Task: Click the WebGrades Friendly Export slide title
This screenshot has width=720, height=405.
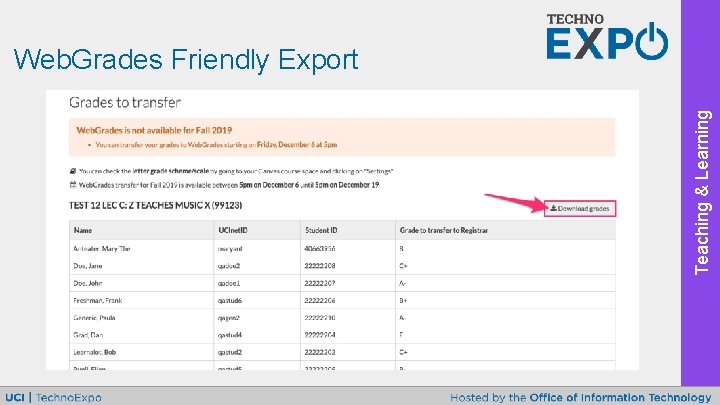Action: click(x=186, y=59)
